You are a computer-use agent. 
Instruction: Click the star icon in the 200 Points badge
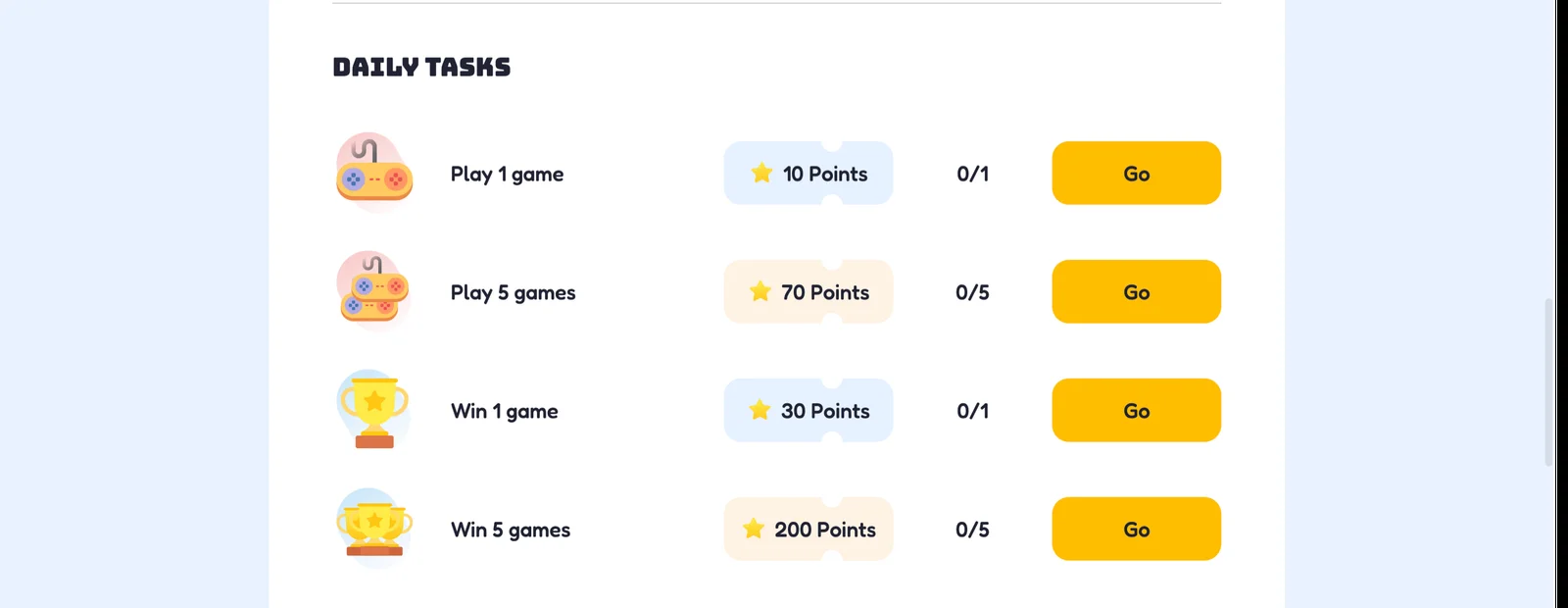click(x=754, y=529)
